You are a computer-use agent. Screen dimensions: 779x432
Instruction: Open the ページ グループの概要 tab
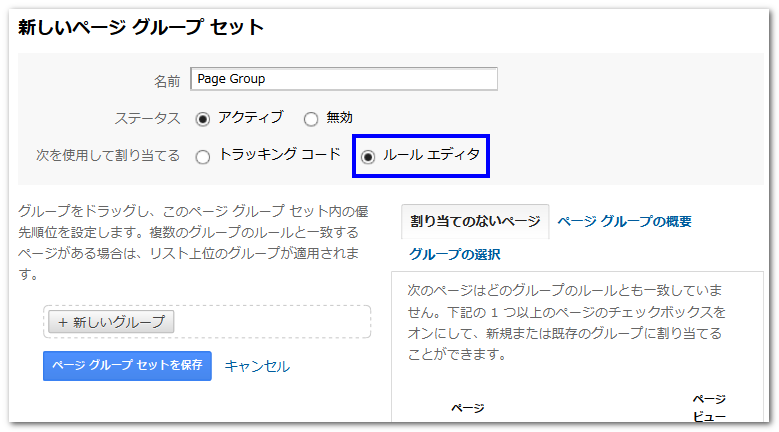[x=624, y=222]
